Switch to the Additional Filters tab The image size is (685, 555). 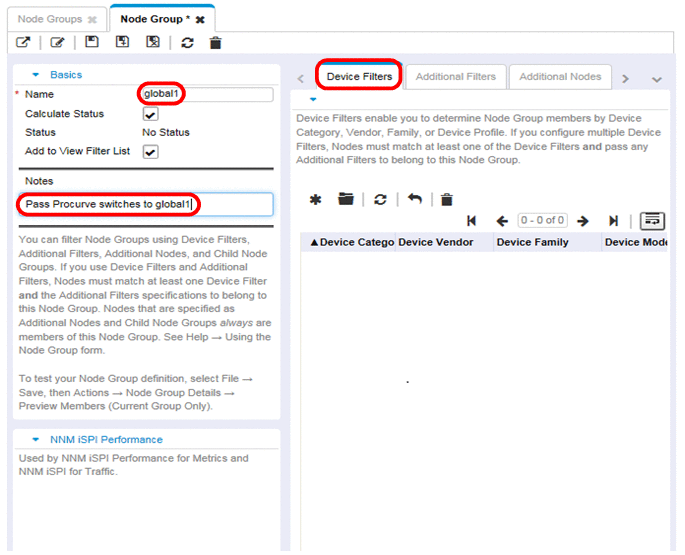click(455, 77)
